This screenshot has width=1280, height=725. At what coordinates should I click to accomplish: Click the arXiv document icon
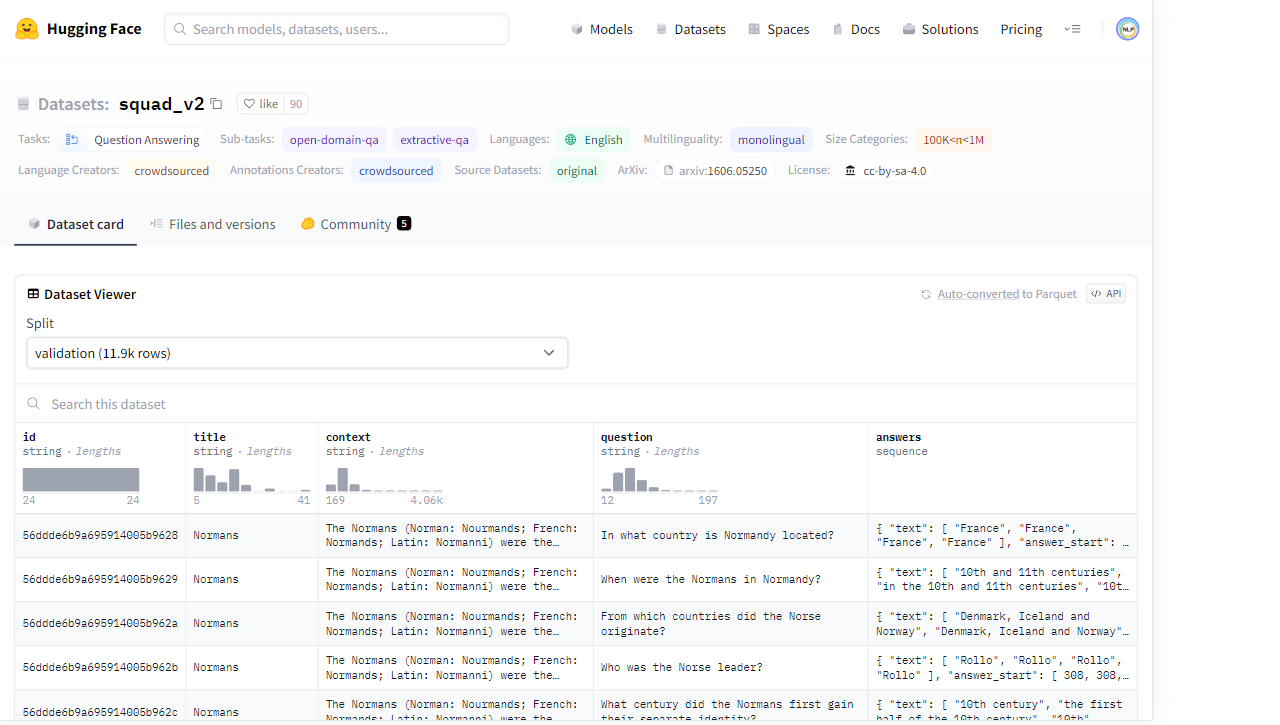point(669,171)
